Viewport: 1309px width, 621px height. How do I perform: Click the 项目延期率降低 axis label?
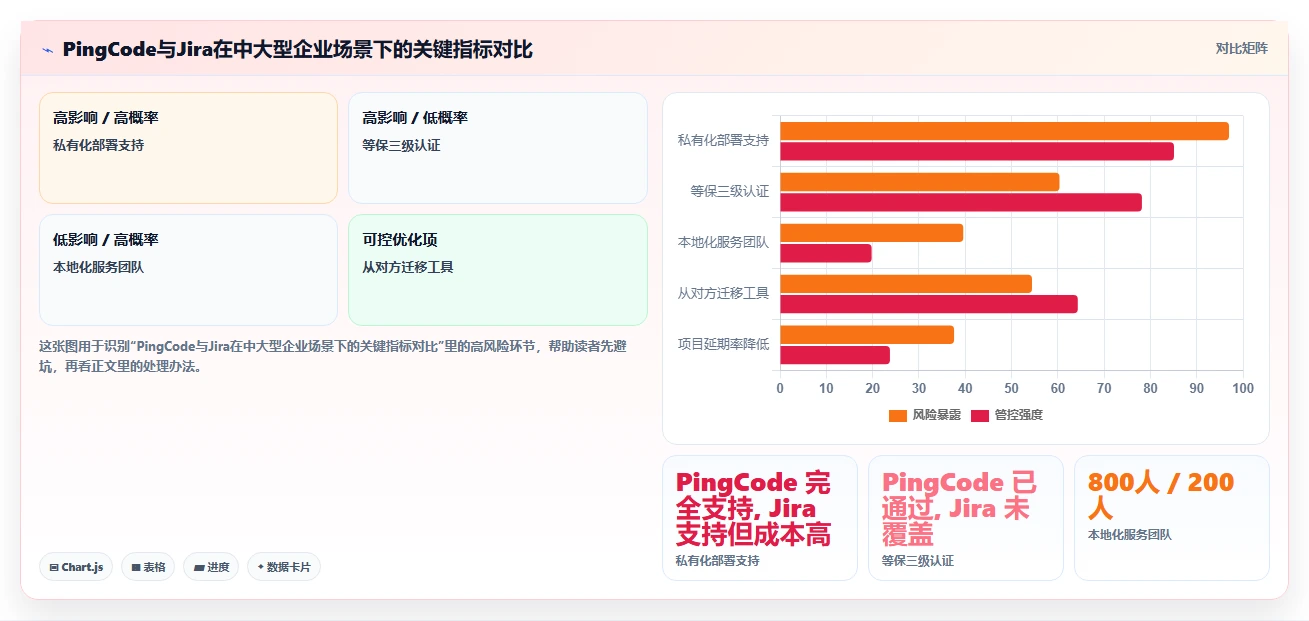(x=723, y=344)
